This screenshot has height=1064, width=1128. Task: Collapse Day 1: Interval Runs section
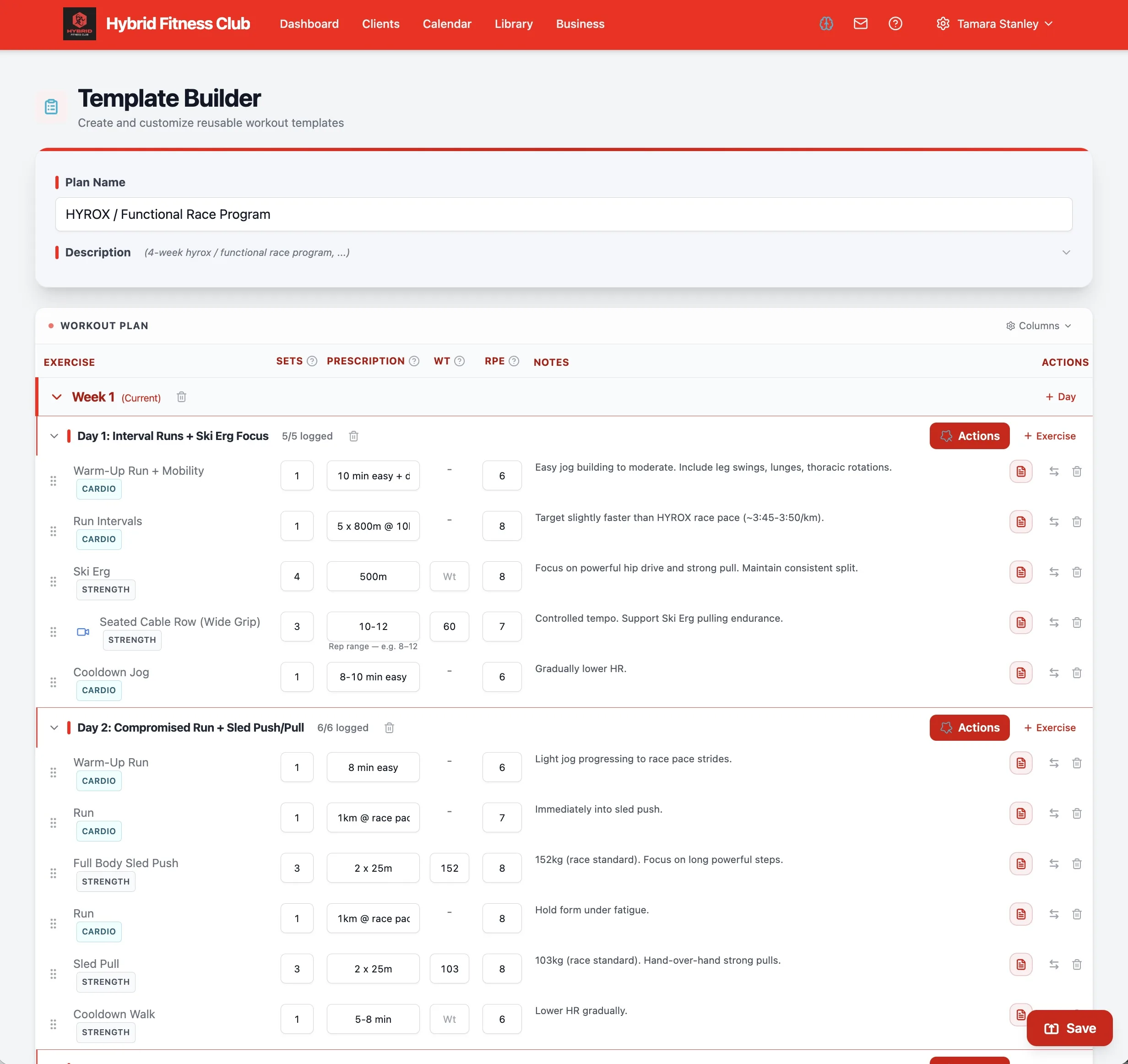[54, 436]
